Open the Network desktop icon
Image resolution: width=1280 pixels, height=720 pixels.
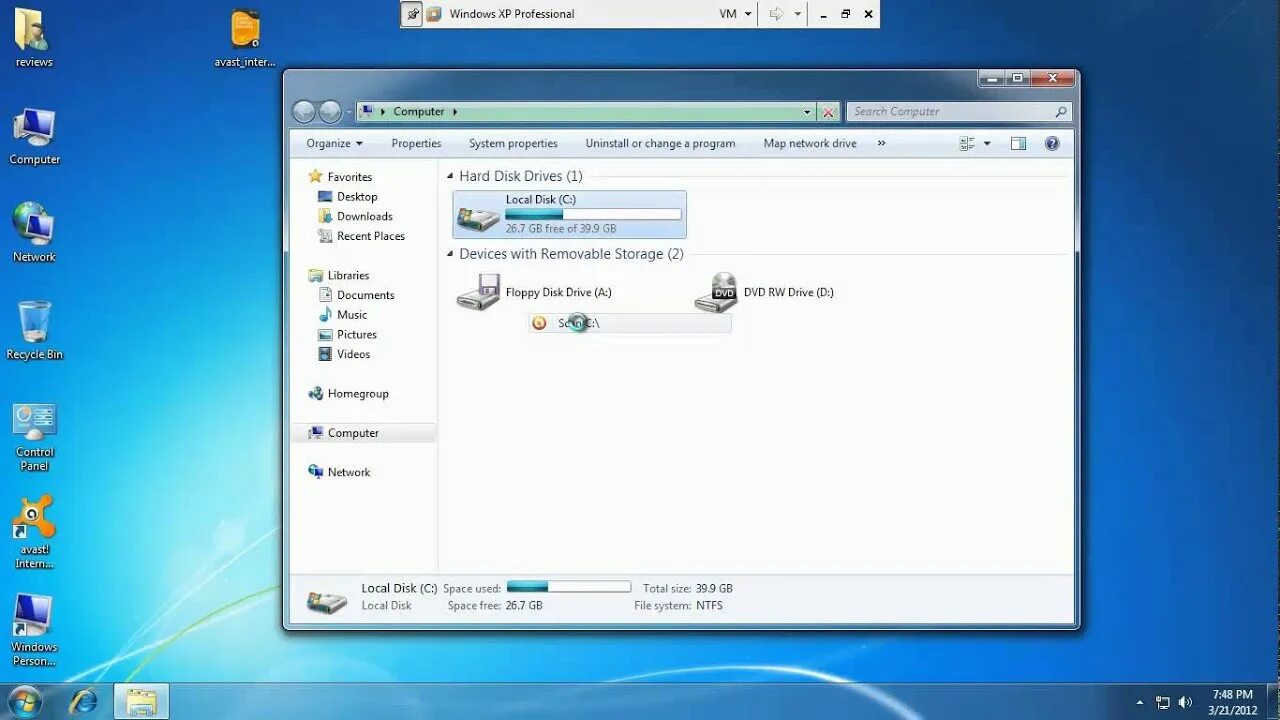click(x=34, y=232)
